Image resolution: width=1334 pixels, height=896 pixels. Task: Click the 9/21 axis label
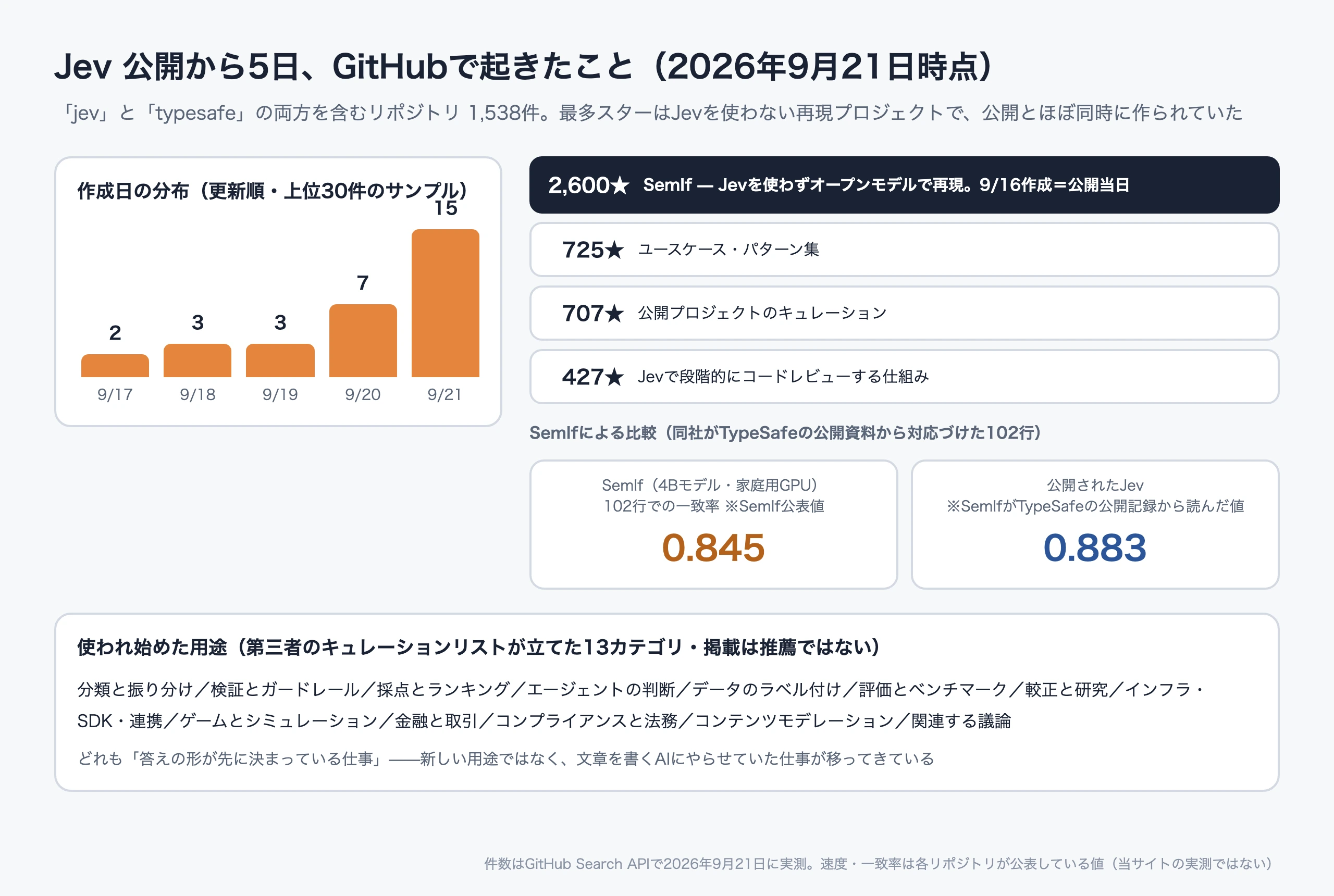pos(444,394)
